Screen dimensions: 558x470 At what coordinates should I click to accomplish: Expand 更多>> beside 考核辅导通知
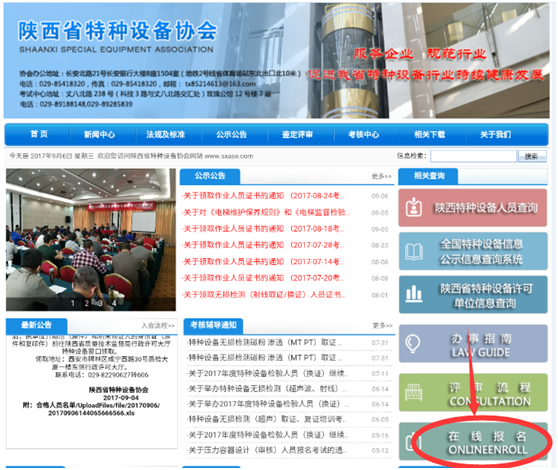tap(382, 326)
